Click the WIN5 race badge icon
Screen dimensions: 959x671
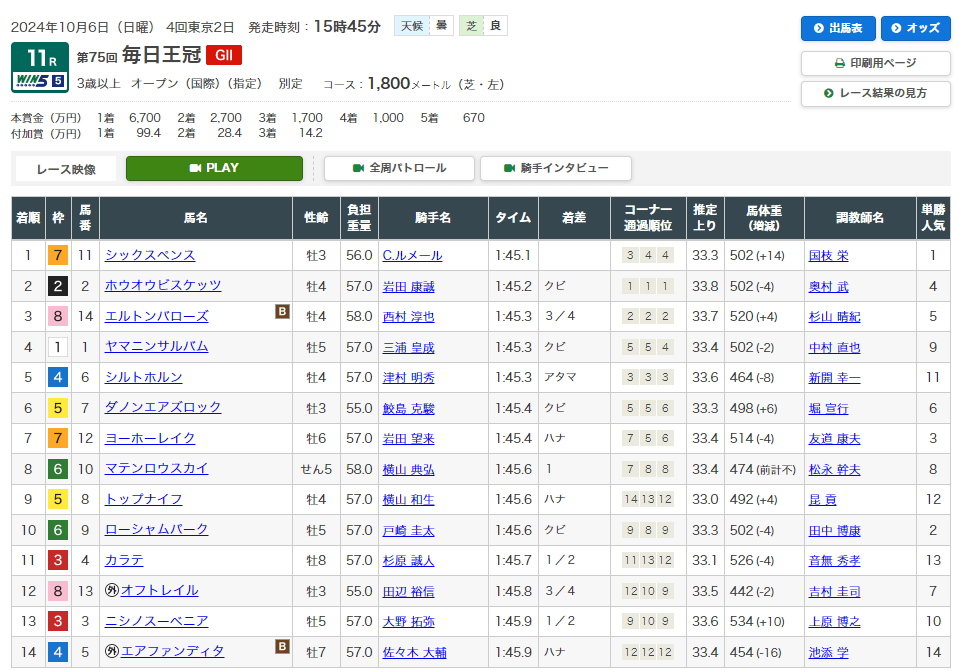(40, 79)
